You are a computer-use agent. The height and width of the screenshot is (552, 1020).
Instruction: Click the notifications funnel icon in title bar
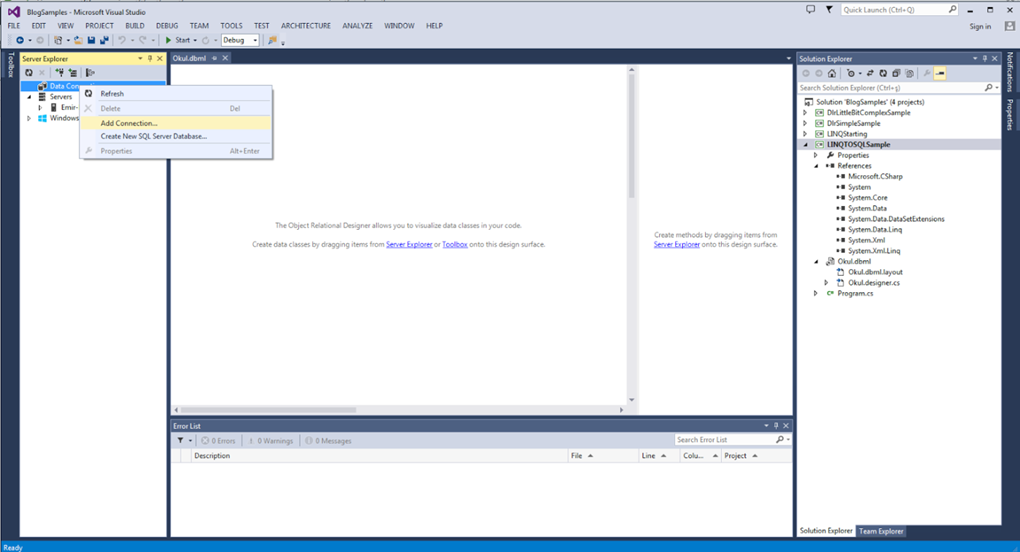coord(829,10)
